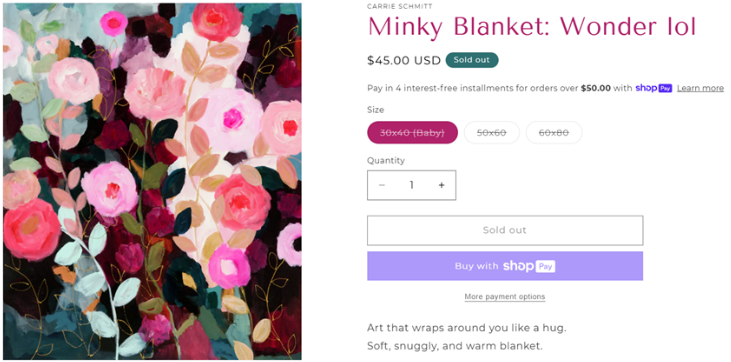
Task: Open More payment options link
Action: click(x=505, y=297)
